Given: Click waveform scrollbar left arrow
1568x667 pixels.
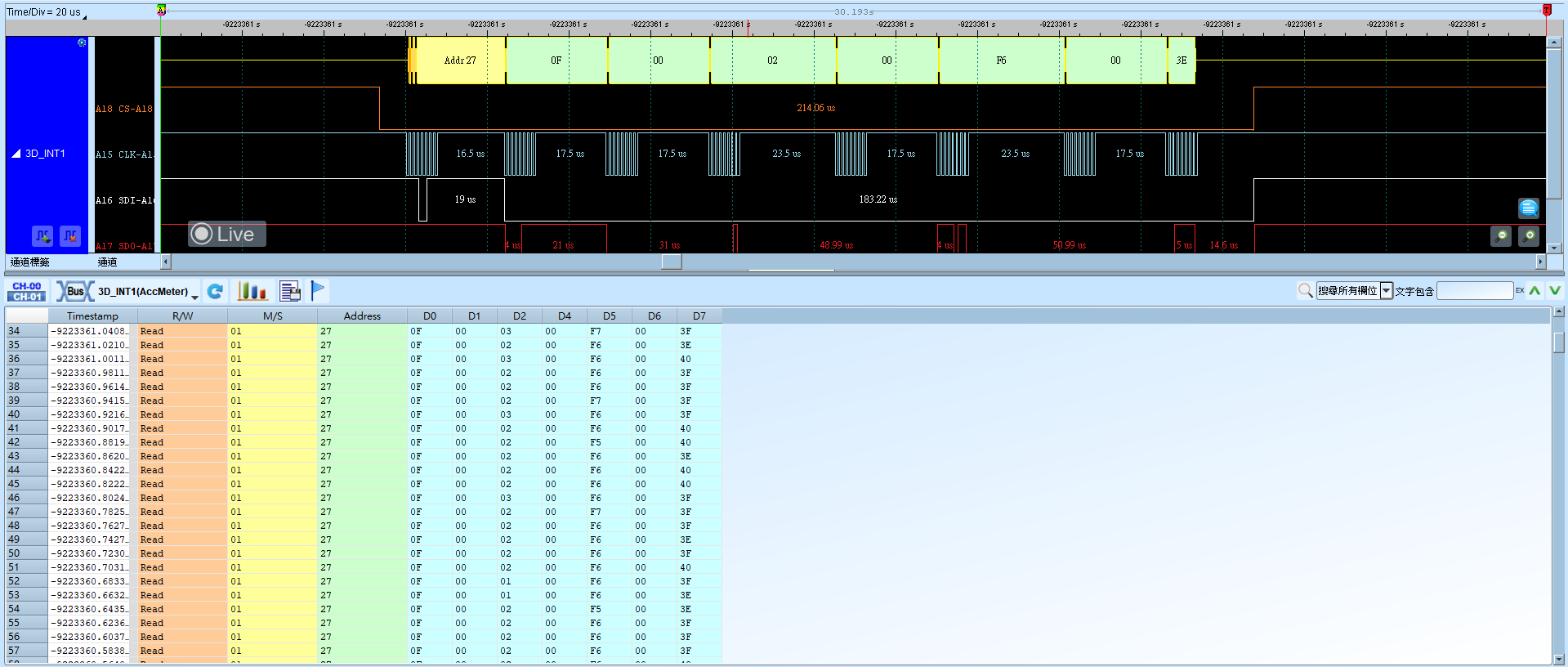Looking at the screenshot, I should (166, 262).
